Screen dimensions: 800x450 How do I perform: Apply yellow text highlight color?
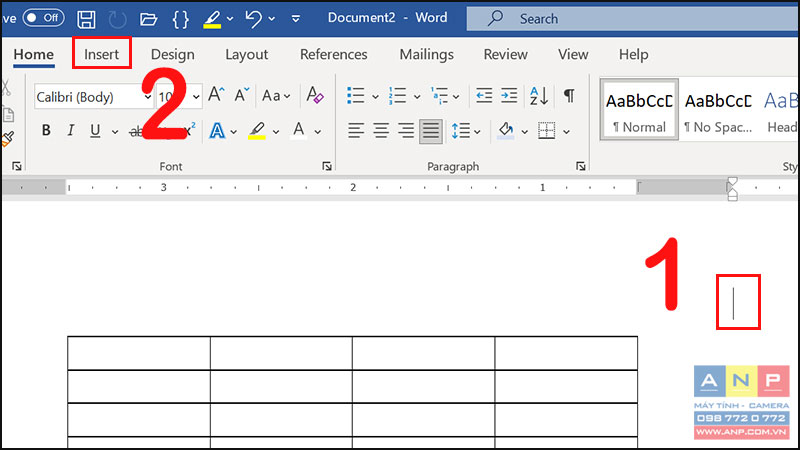257,131
